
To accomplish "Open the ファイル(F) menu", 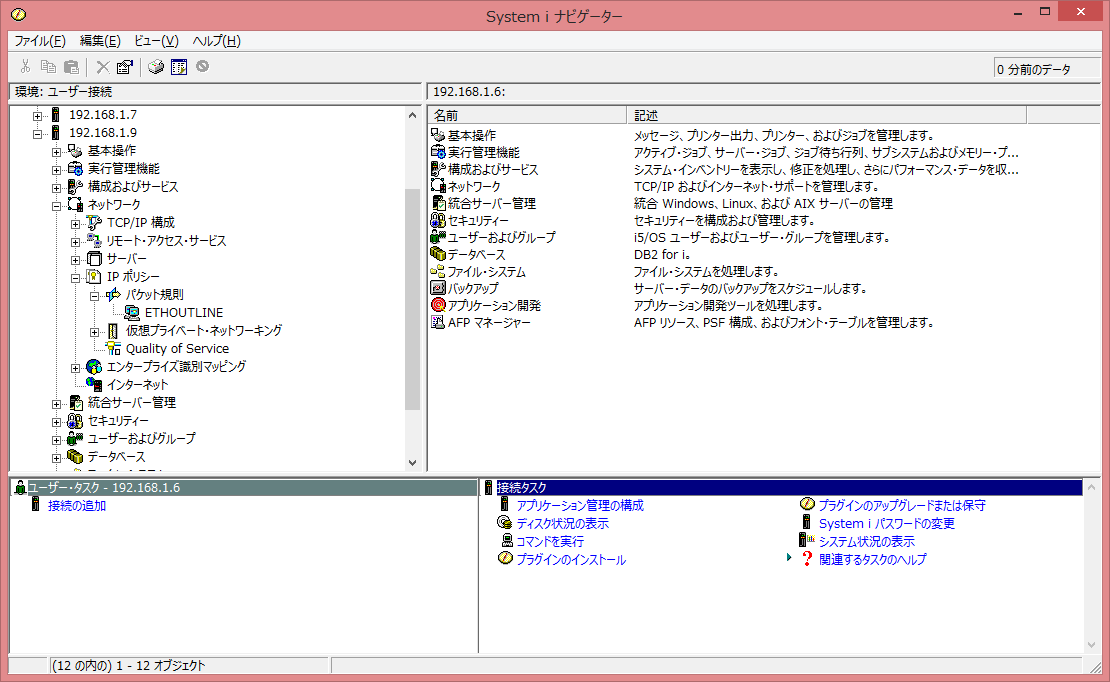I will [x=39, y=41].
